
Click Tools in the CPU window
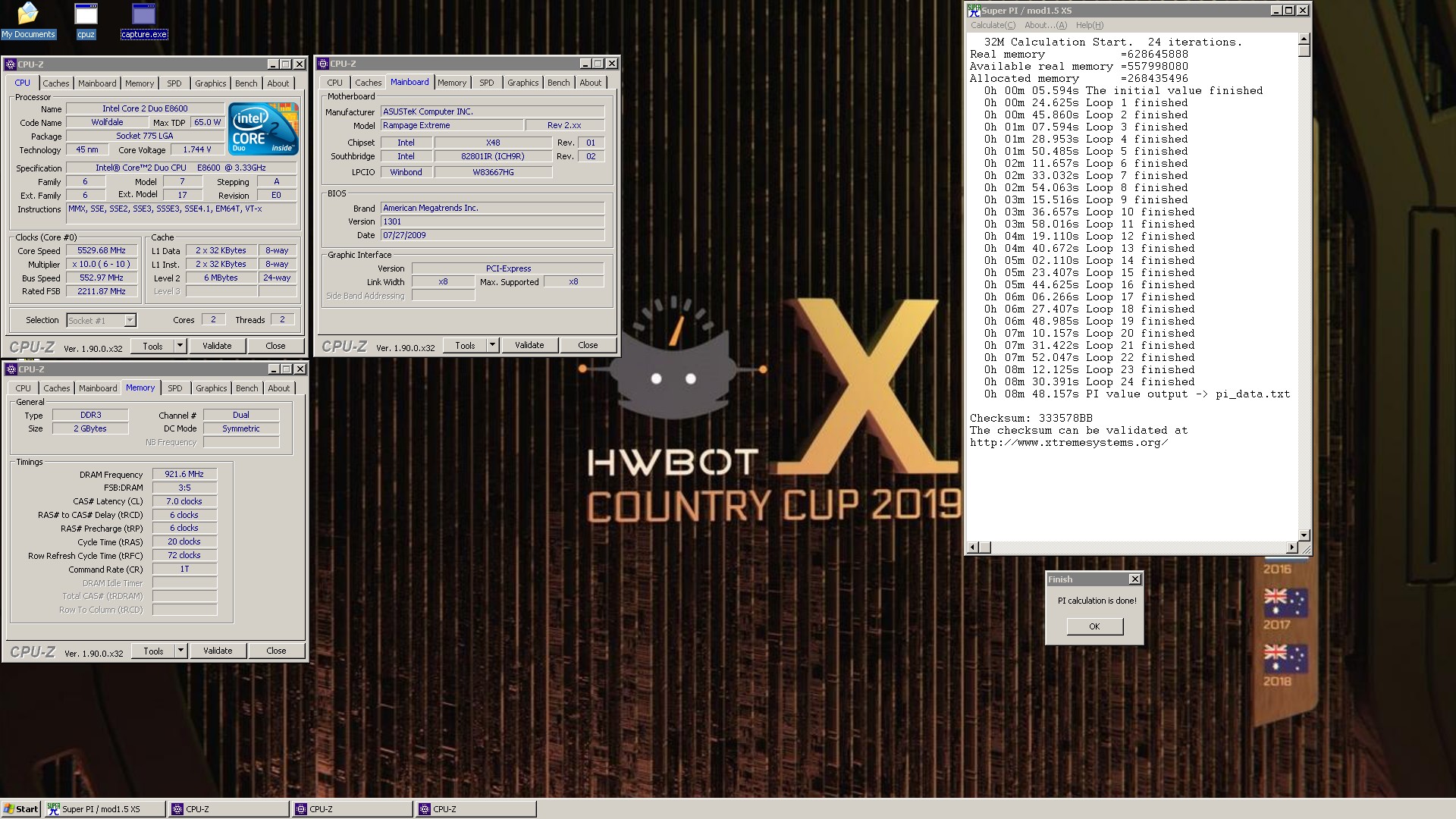tap(152, 346)
